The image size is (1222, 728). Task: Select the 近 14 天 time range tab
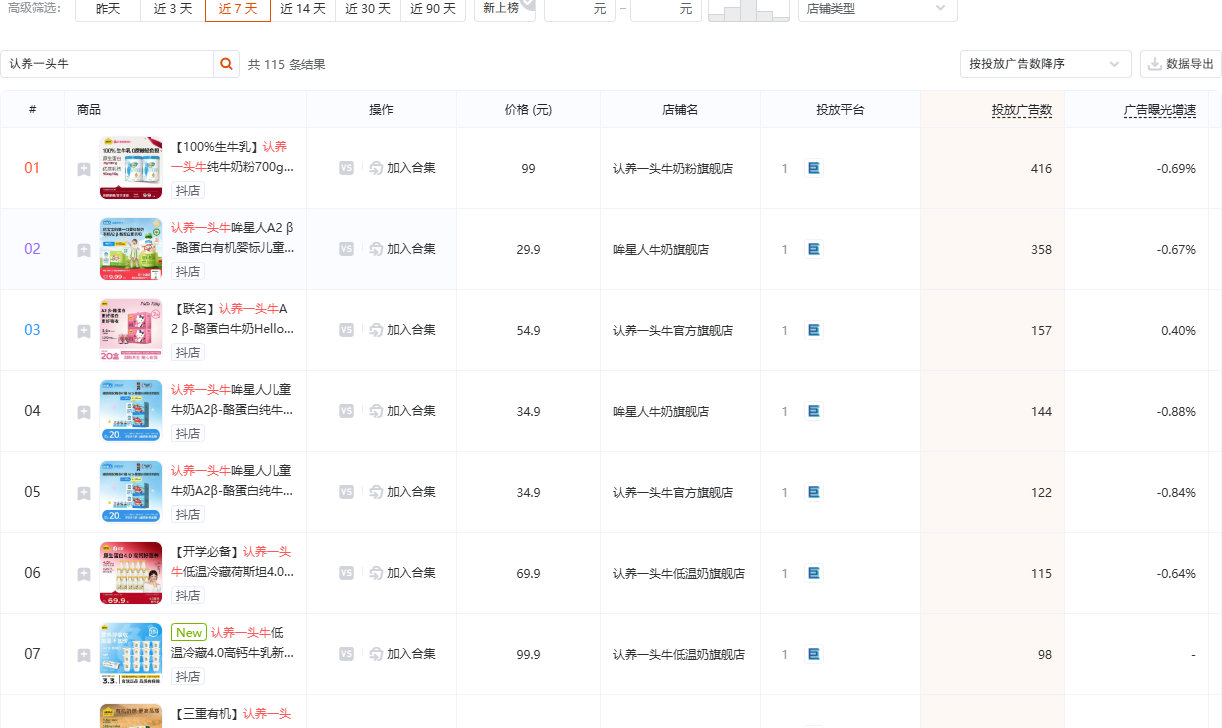click(302, 8)
